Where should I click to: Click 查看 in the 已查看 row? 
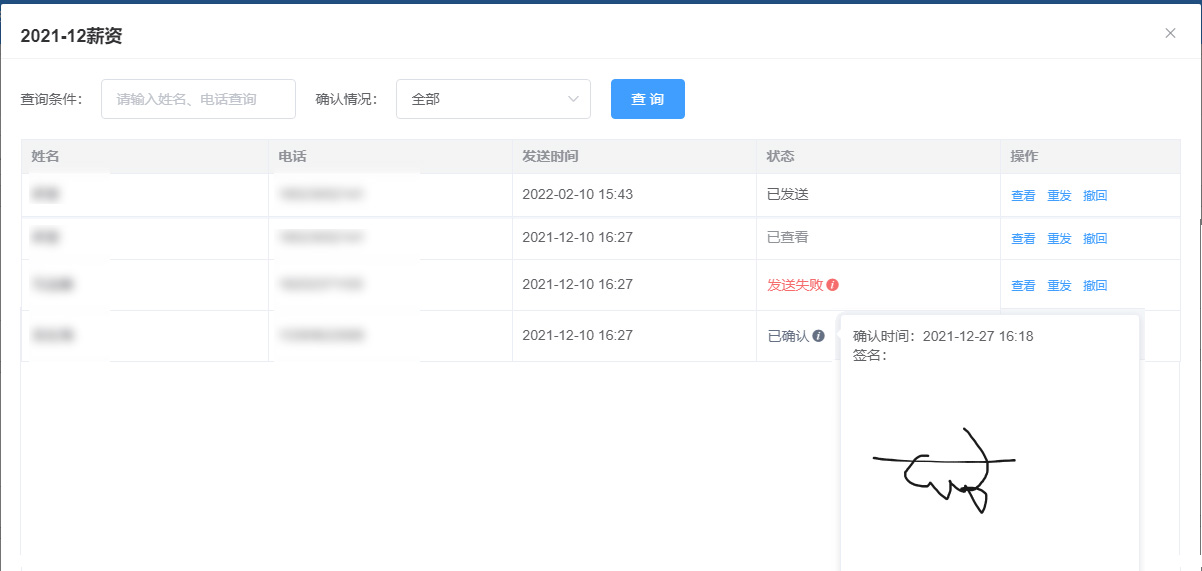click(1023, 239)
